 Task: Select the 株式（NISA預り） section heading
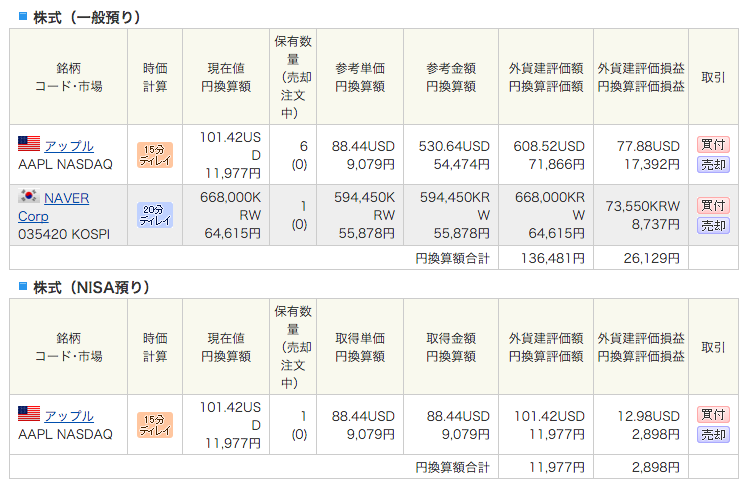tap(92, 288)
